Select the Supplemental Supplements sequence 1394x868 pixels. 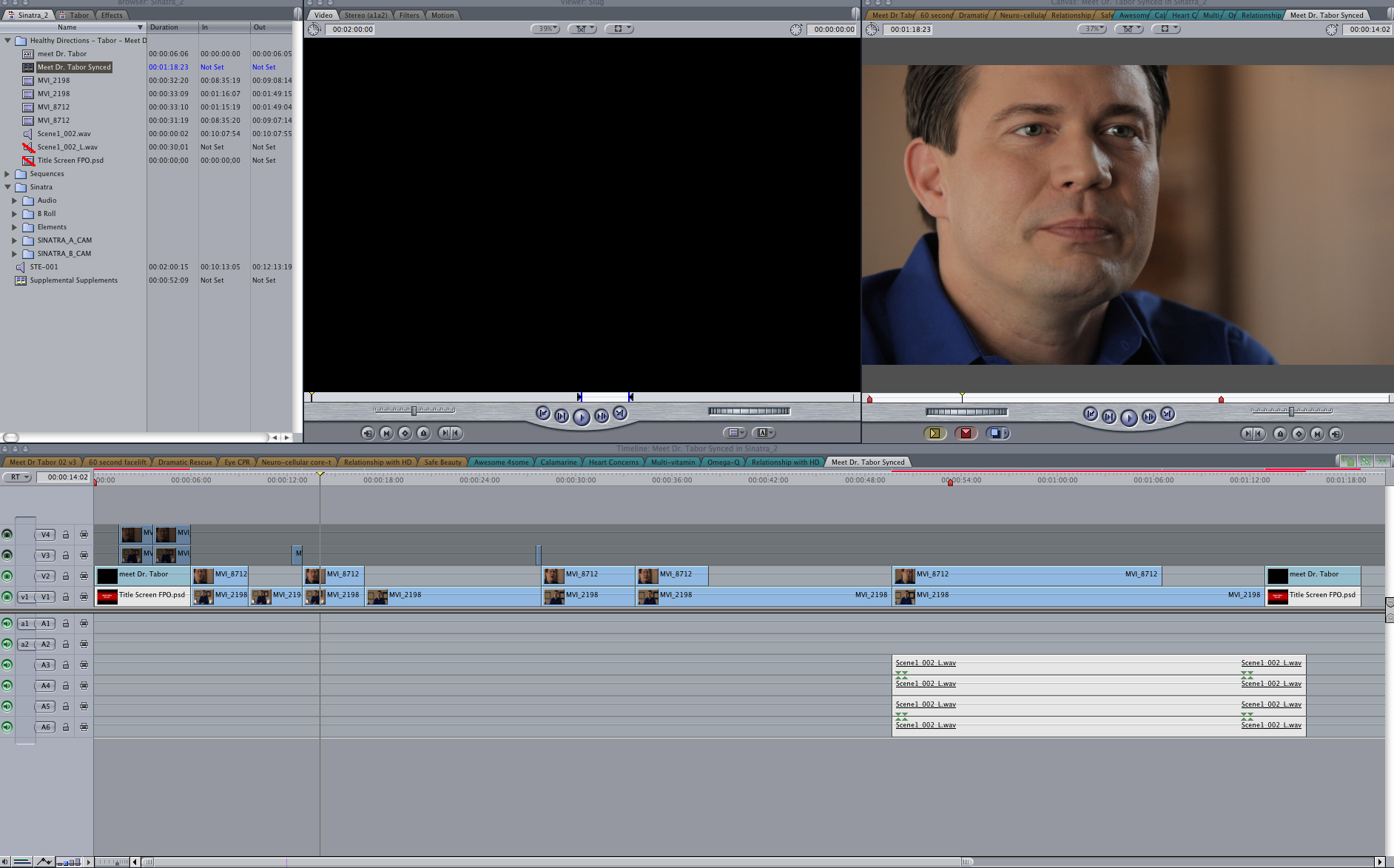tap(73, 280)
